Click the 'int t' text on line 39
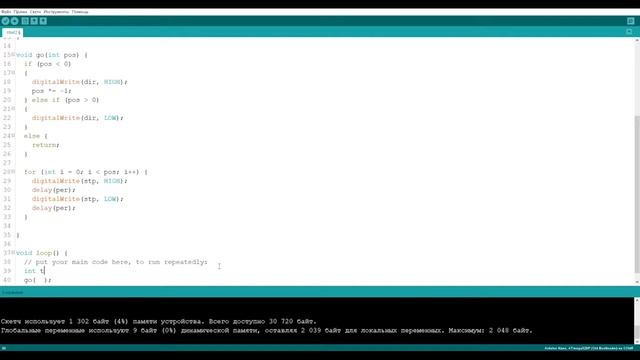 point(34,271)
